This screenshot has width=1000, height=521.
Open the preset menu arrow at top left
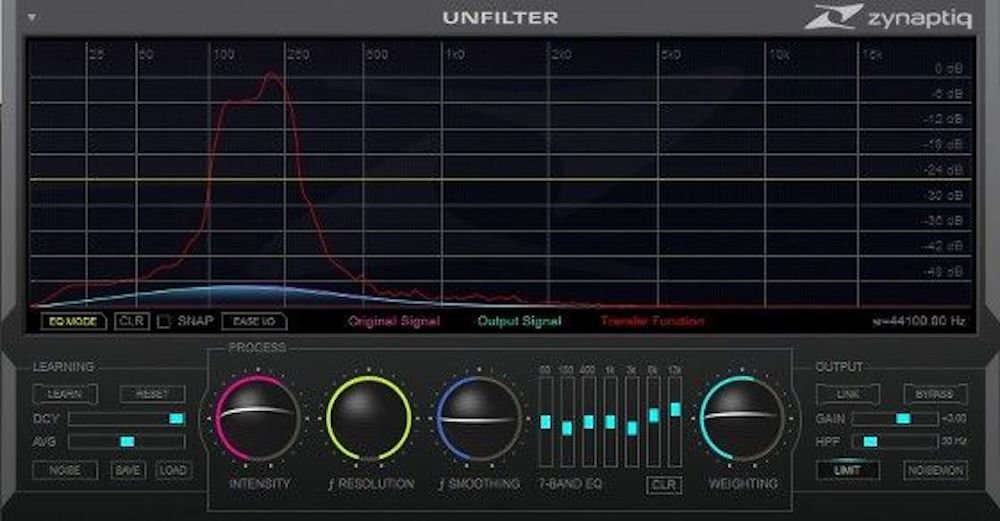(33, 18)
